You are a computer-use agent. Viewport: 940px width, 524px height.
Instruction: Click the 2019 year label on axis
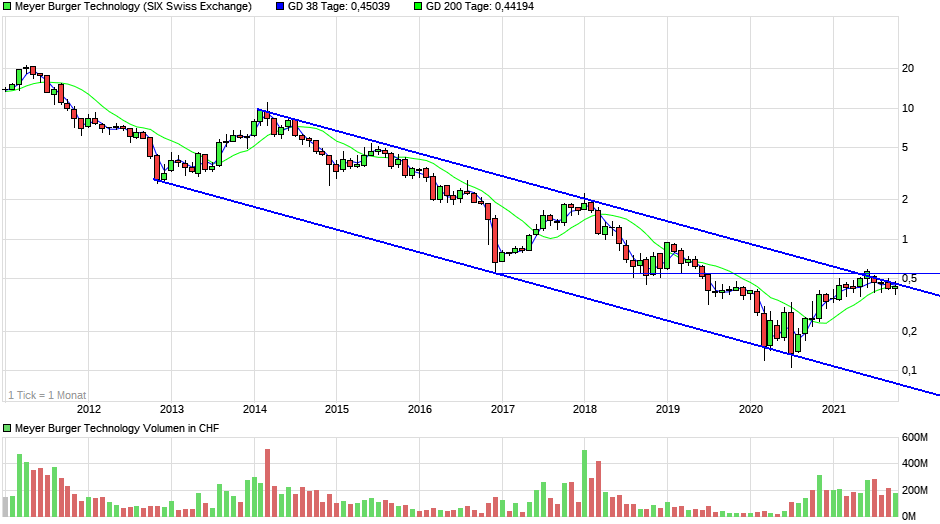[x=668, y=409]
